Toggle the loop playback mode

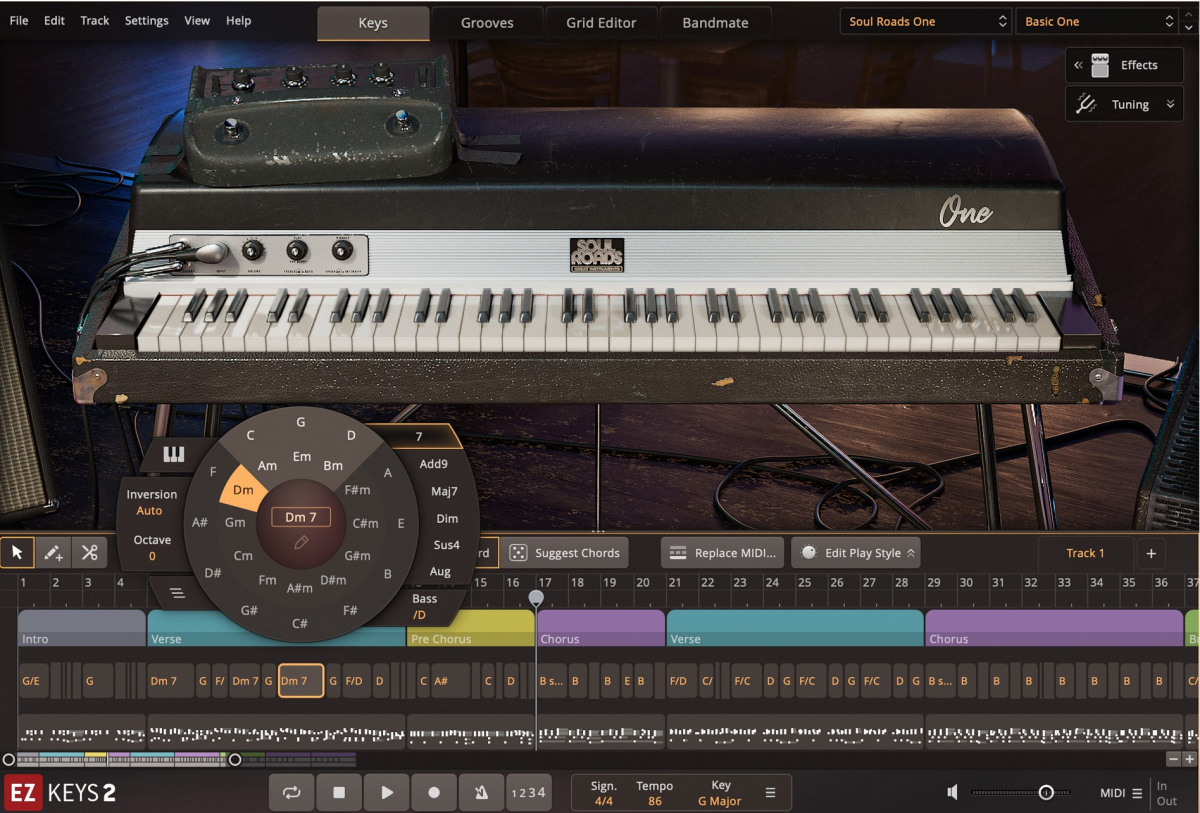point(292,791)
